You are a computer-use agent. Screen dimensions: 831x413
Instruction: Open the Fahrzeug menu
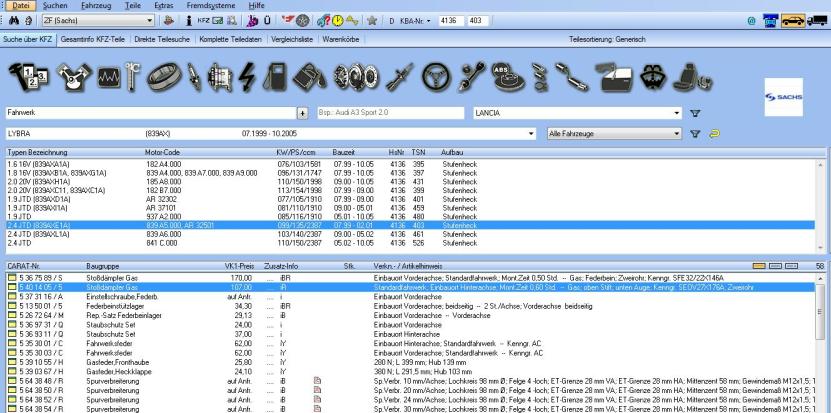point(95,5)
